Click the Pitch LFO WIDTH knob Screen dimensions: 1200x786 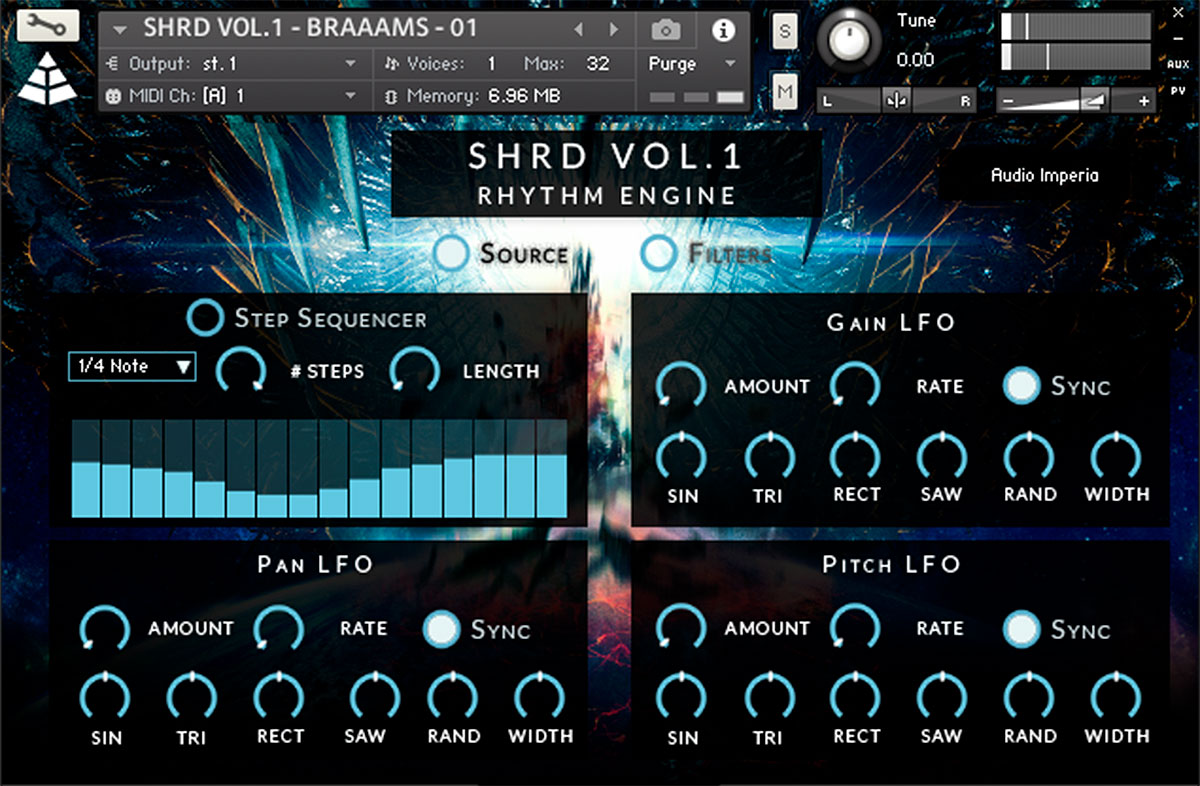pos(1116,698)
